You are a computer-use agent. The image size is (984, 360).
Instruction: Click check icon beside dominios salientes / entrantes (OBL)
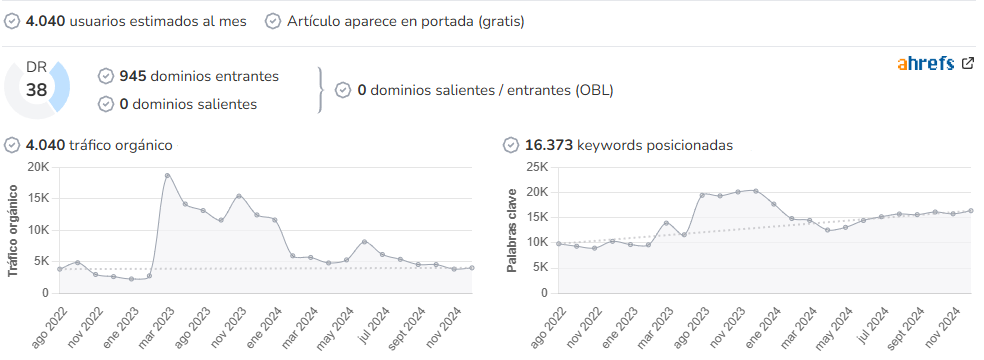(343, 90)
